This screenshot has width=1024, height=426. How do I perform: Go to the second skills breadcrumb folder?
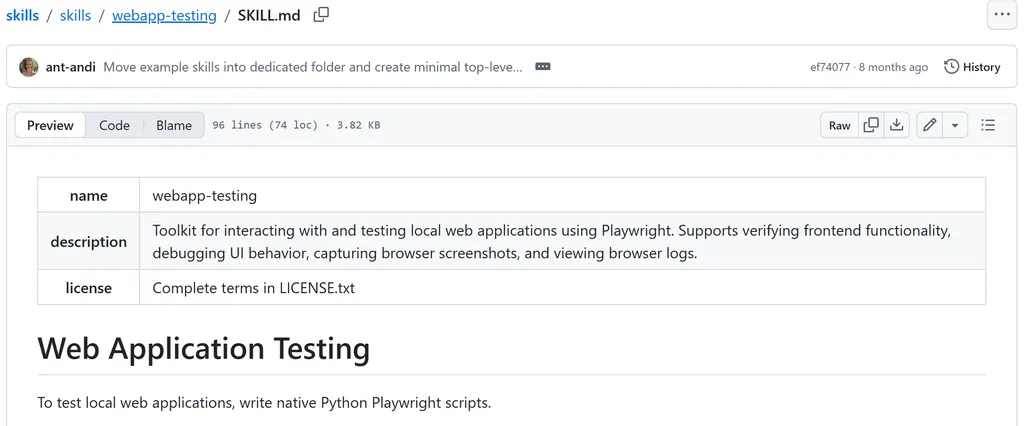tap(76, 16)
